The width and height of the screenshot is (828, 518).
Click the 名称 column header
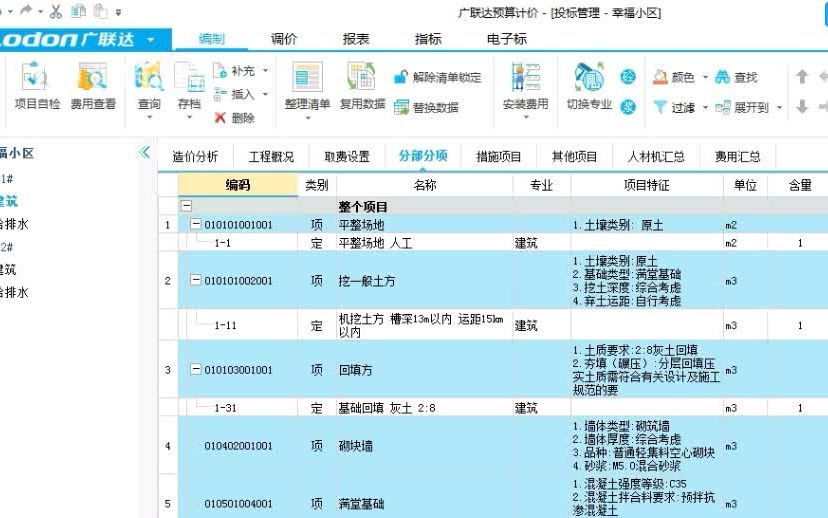[x=425, y=185]
